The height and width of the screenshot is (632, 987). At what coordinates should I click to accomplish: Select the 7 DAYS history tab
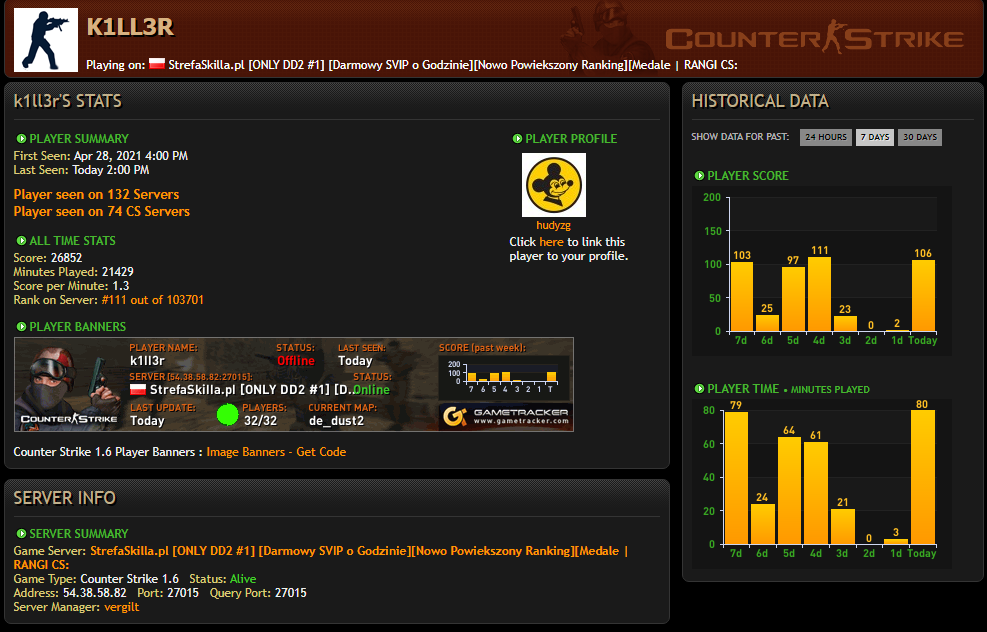point(875,137)
